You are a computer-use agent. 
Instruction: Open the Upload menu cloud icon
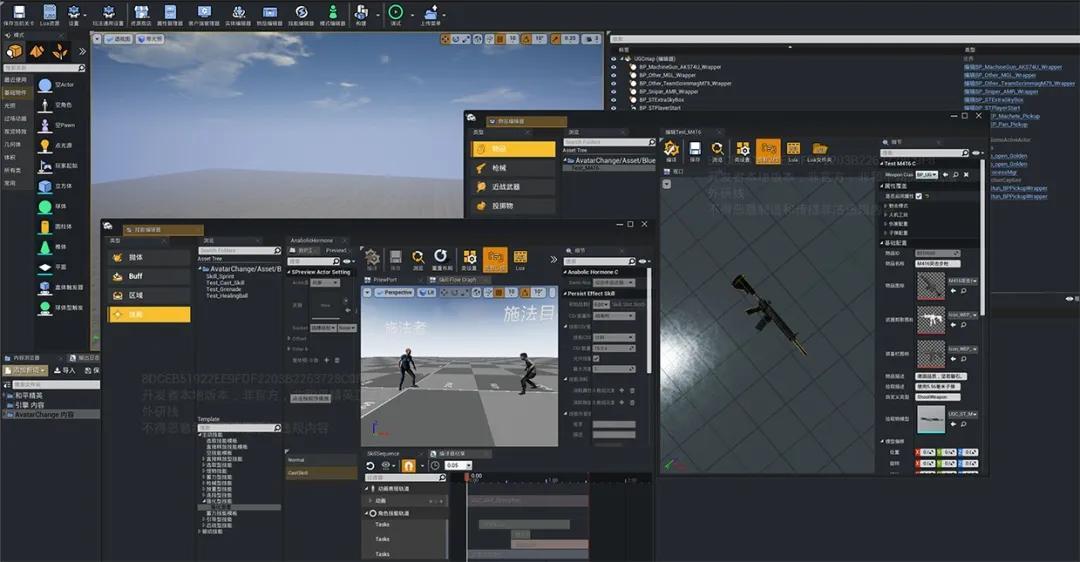(x=430, y=11)
